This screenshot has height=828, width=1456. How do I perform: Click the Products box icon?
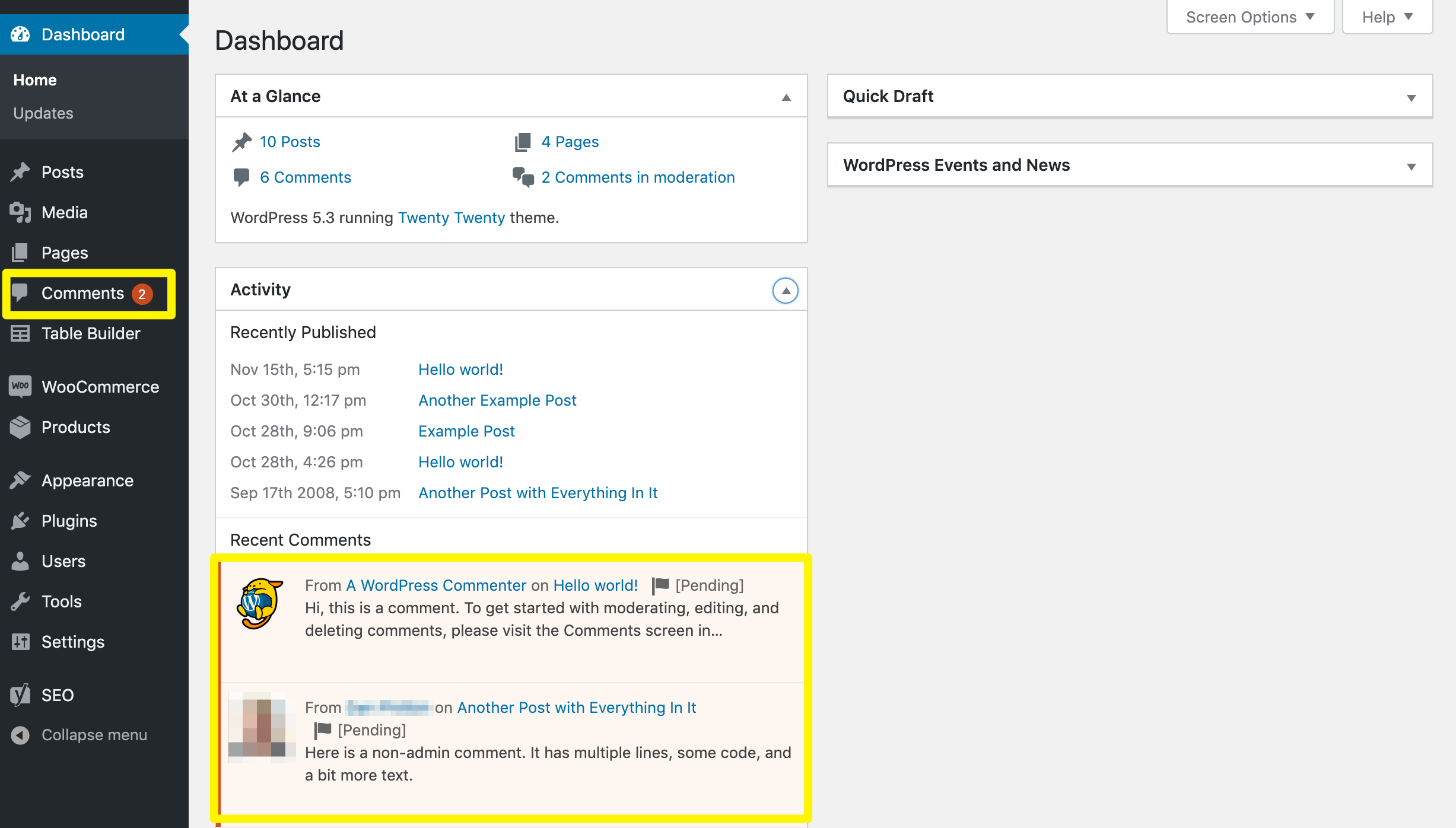20,427
